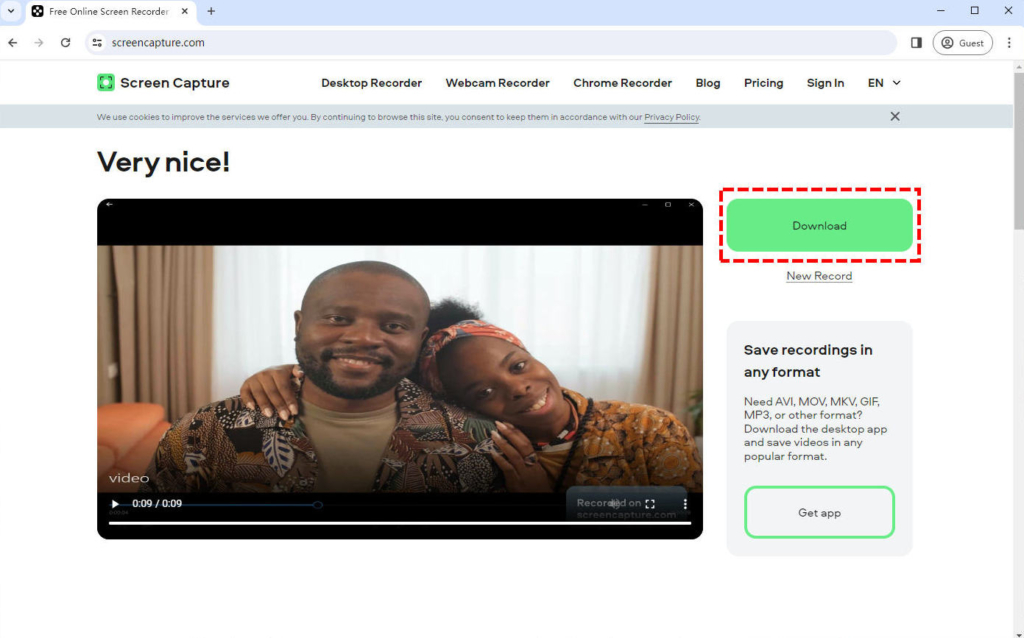Open the browser sidebar panel icon
Viewport: 1024px width, 638px height.
click(x=914, y=42)
